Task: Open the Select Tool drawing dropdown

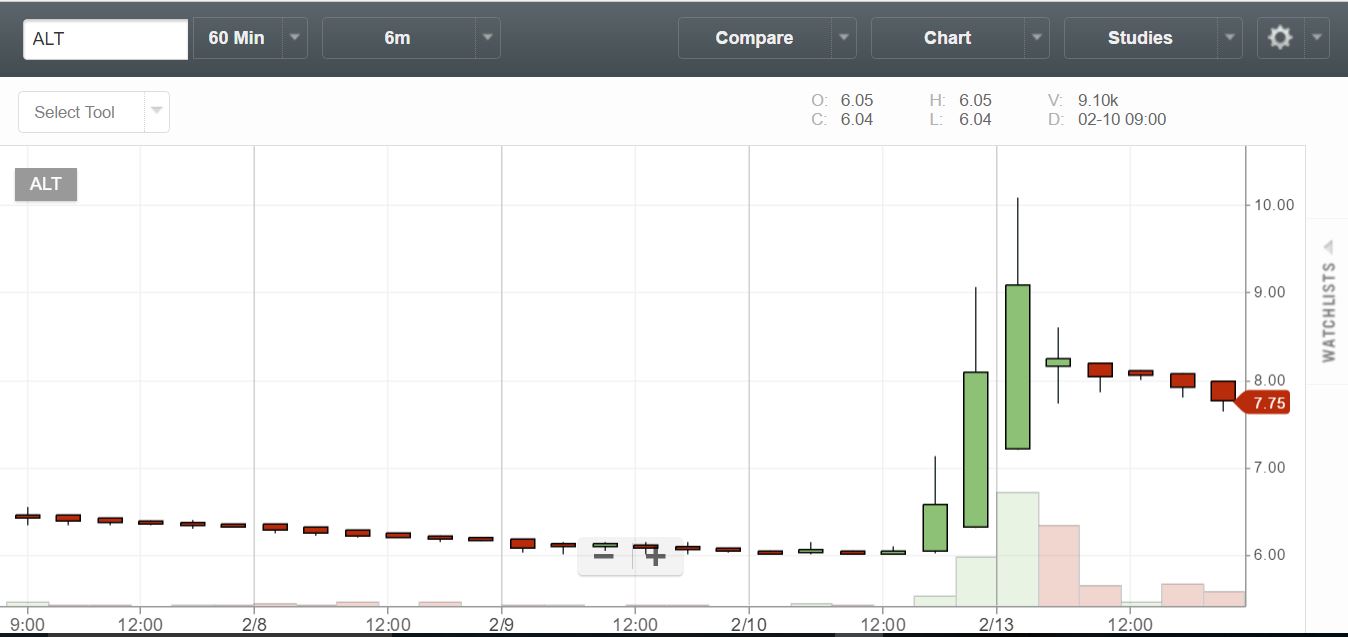Action: click(157, 112)
